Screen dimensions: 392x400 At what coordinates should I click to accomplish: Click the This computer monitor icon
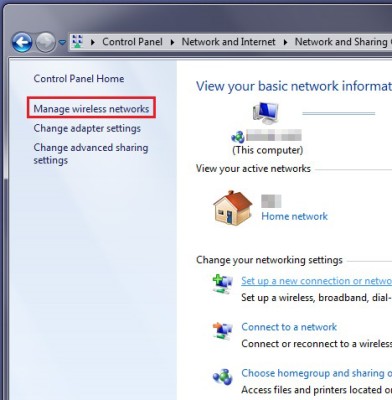coord(265,112)
